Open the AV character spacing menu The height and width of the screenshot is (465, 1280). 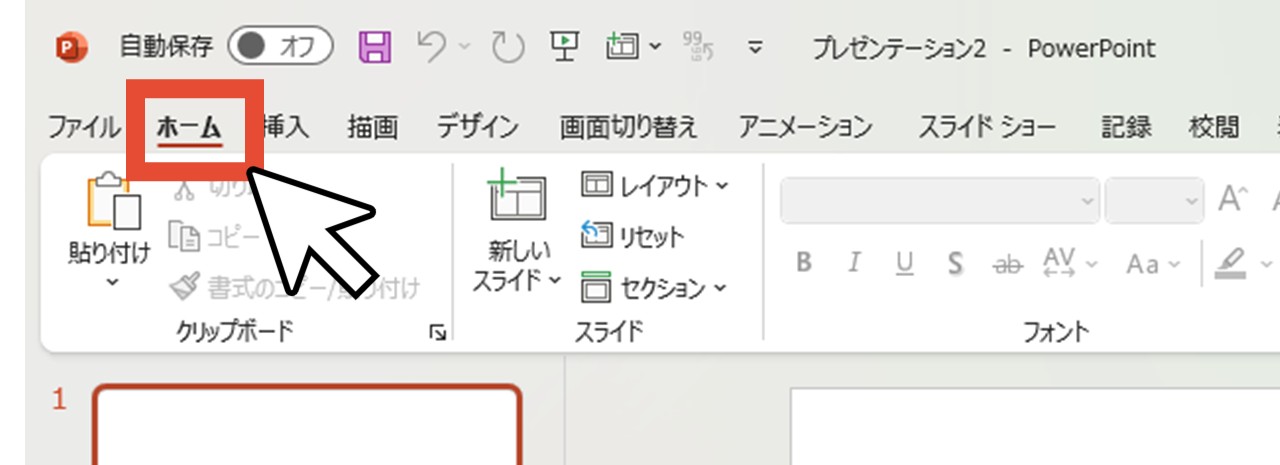(x=1070, y=263)
